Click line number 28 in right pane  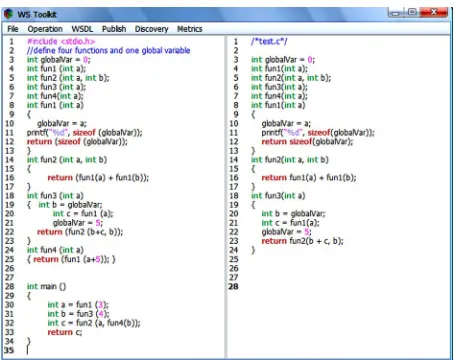(x=233, y=286)
